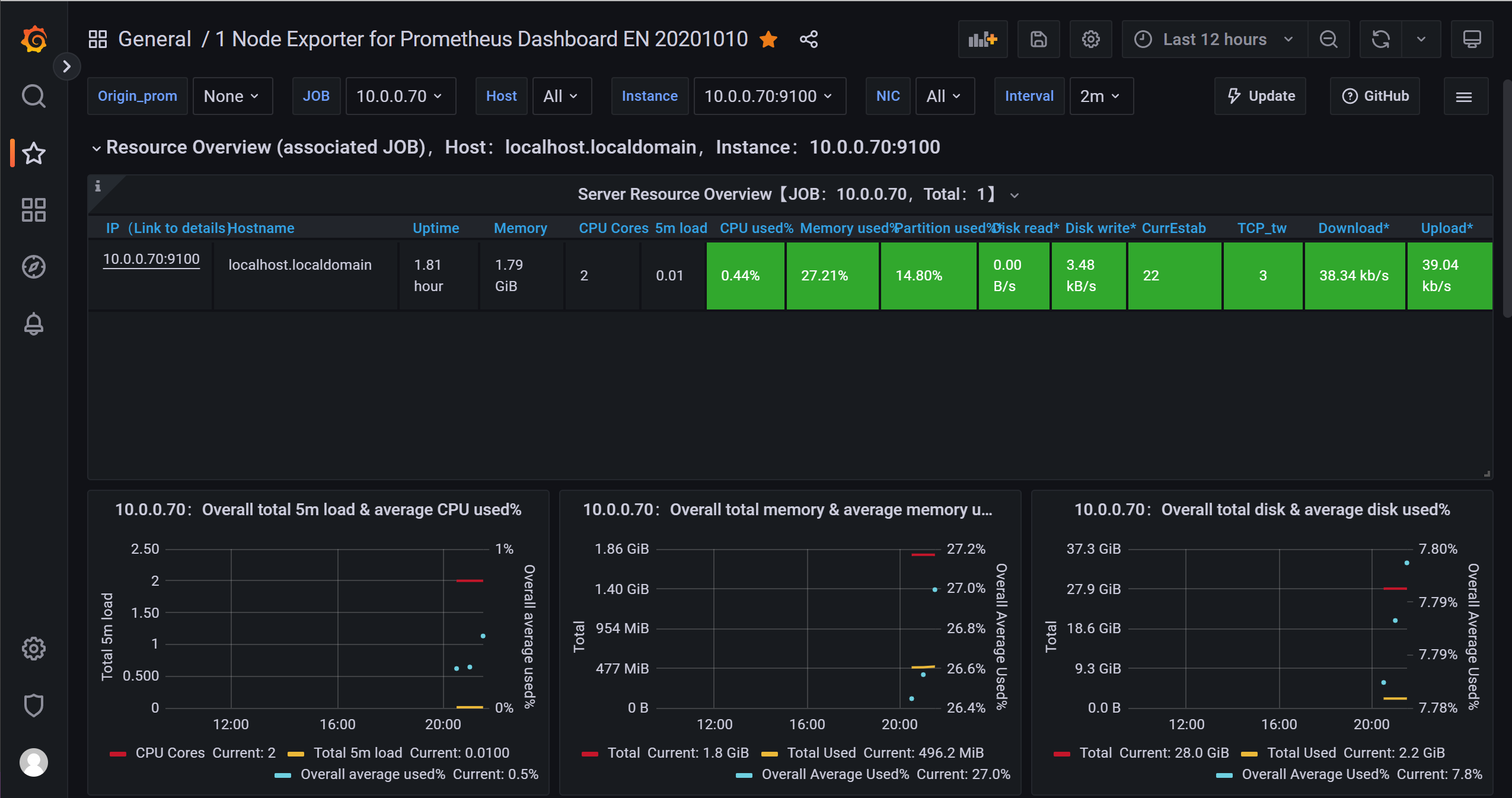Click the page vertical scrollbar
This screenshot has width=1512, height=798.
coord(1507,199)
